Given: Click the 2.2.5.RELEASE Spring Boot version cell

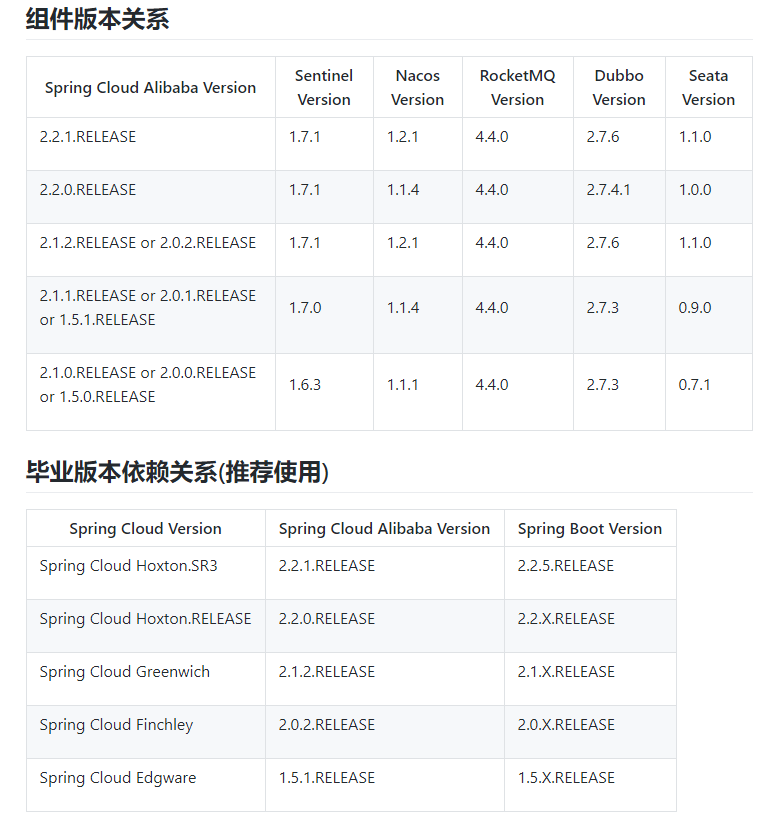Looking at the screenshot, I should click(x=590, y=573).
